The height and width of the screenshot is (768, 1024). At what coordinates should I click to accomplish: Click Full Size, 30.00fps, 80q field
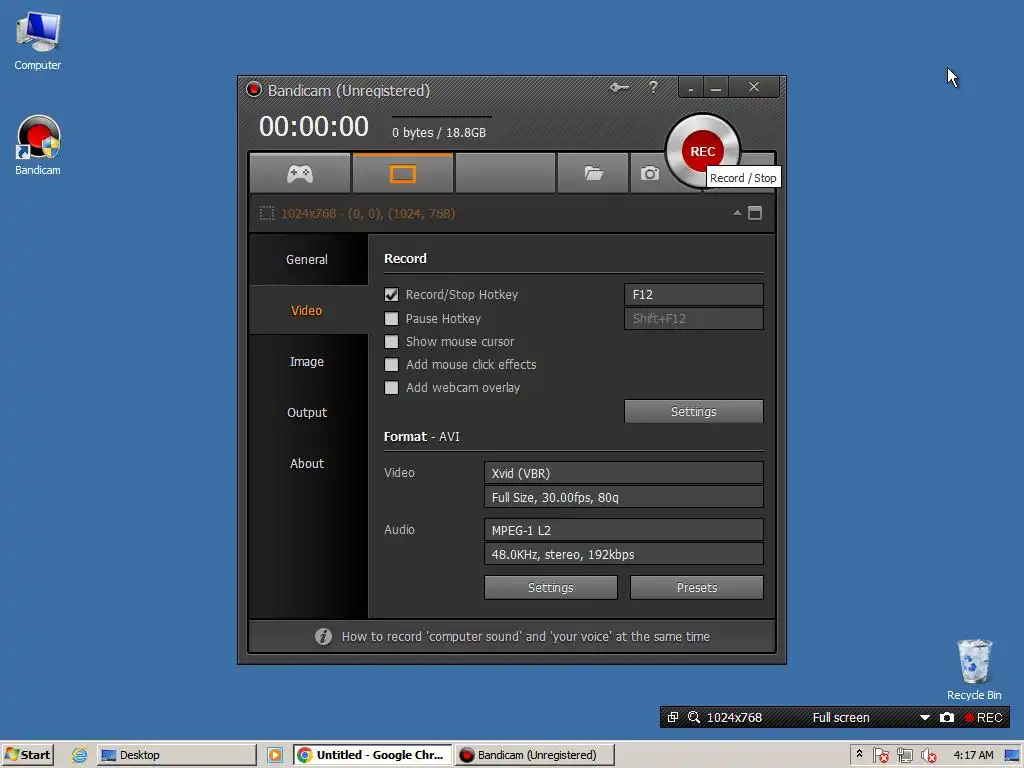(x=624, y=497)
